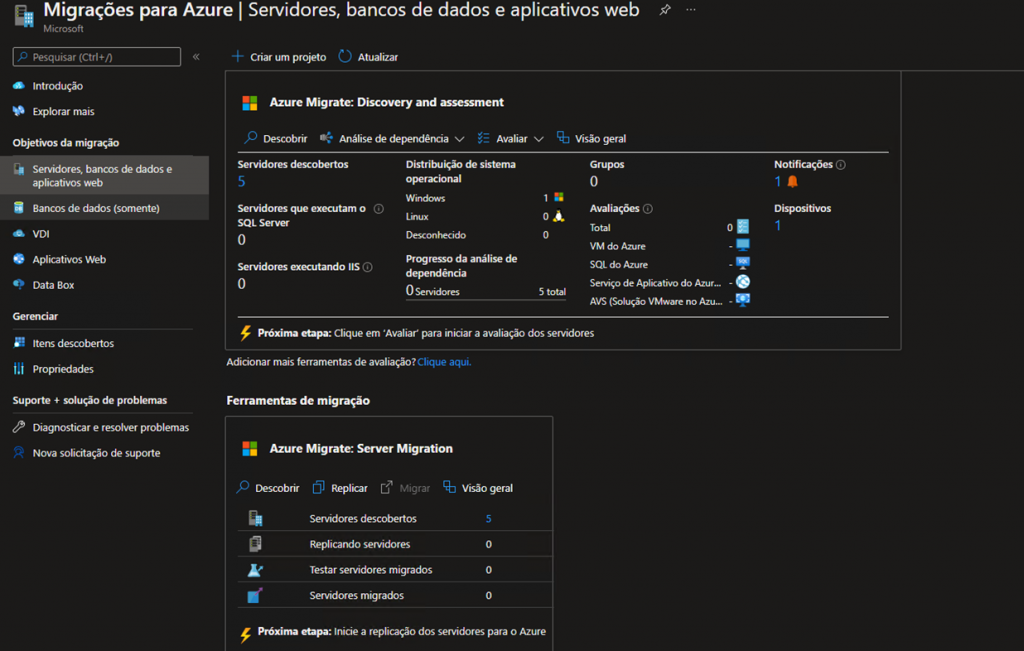1024x651 pixels.
Task: Follow the Clique aqui link
Action: 444,362
